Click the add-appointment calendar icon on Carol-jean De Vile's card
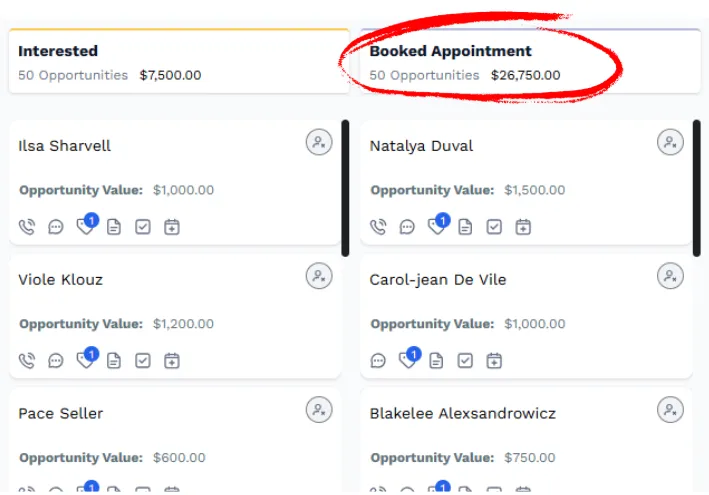The width and height of the screenshot is (709, 495). point(494,360)
